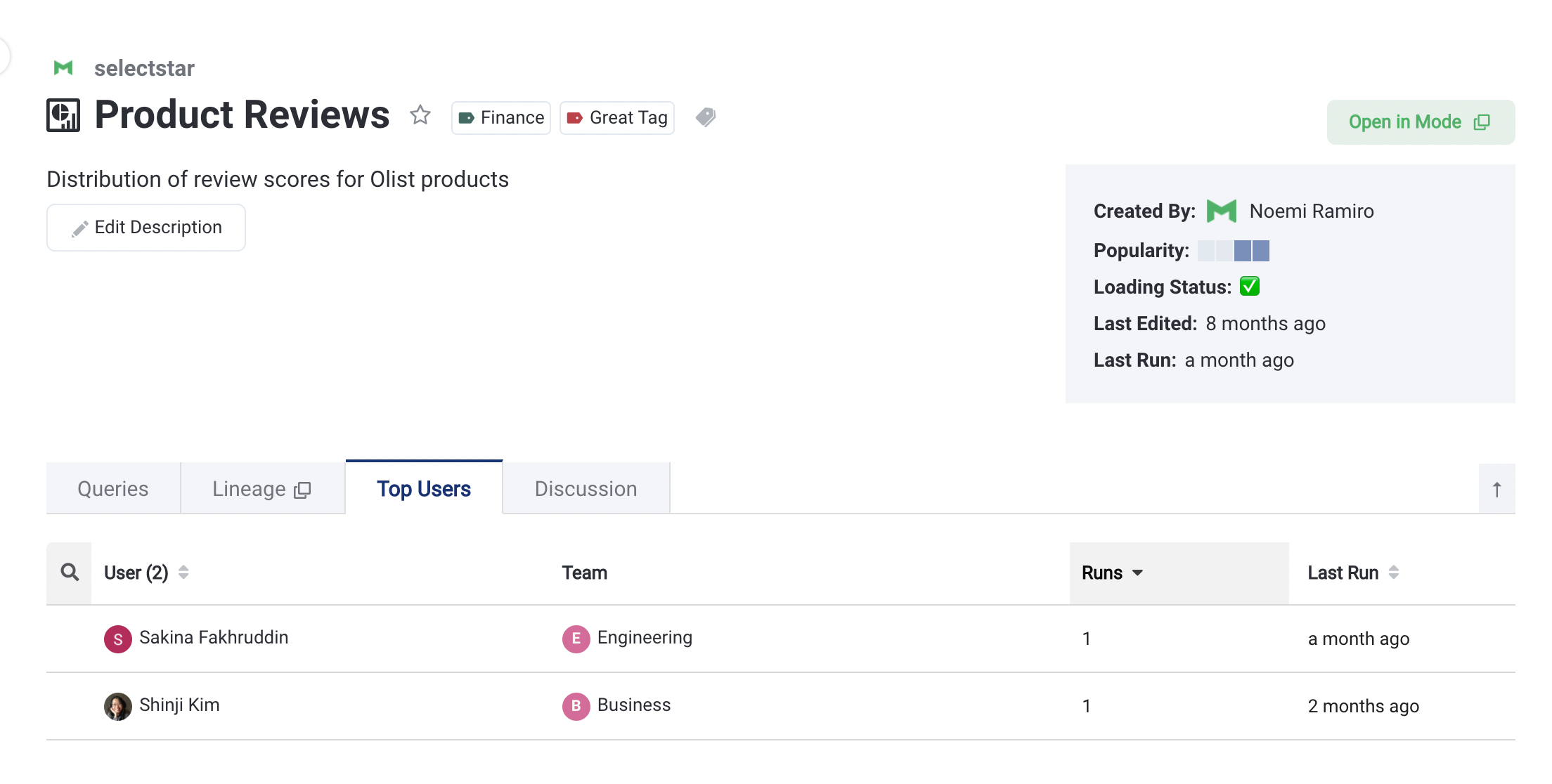Open selectstar breadcrumb link
1552x784 pixels.
click(144, 68)
